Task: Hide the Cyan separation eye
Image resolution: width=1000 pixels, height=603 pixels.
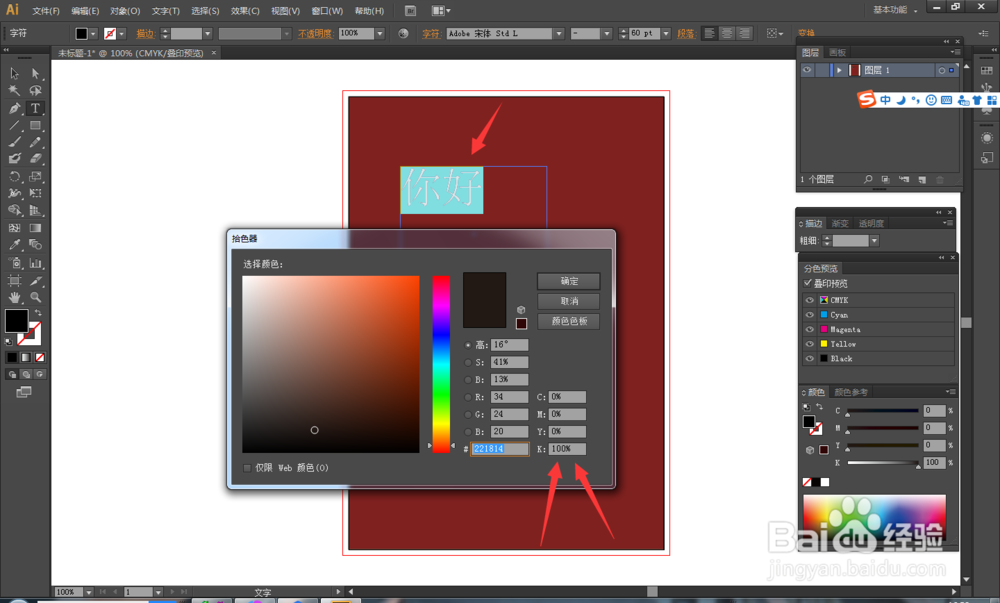Action: [x=809, y=315]
